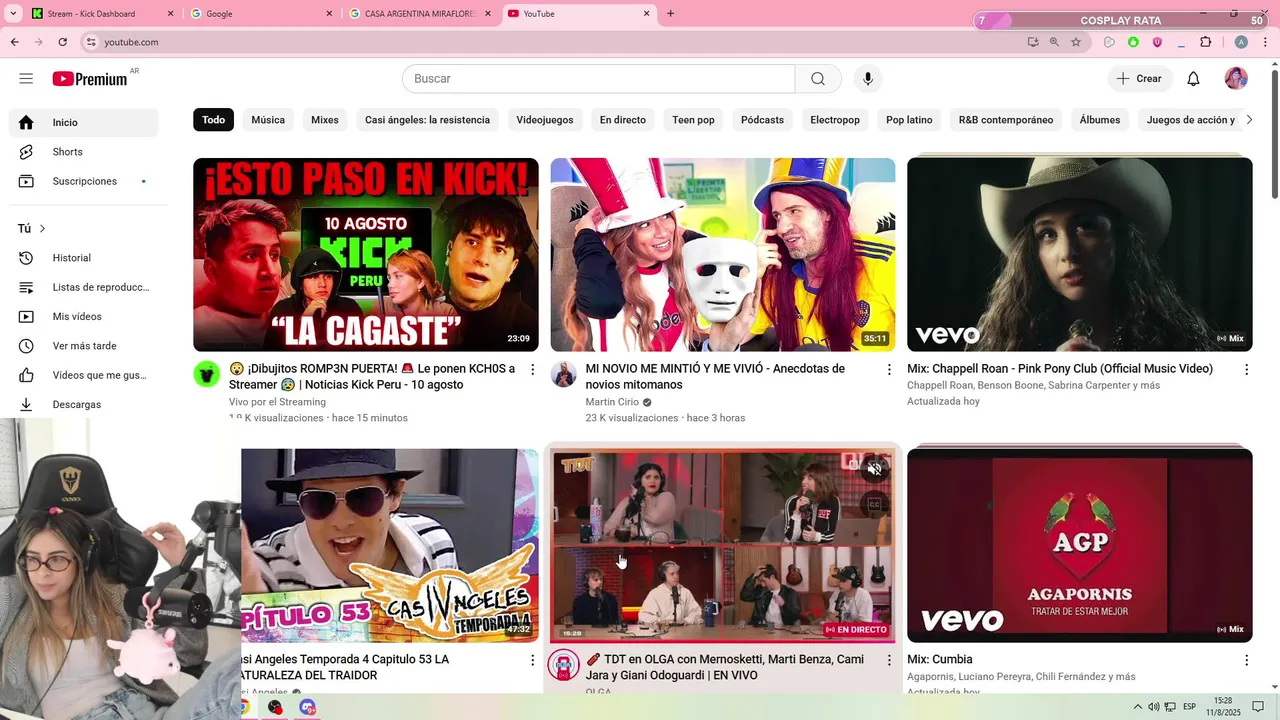Image resolution: width=1280 pixels, height=720 pixels.
Task: Open the browser extensions puzzle icon
Action: 1205,42
